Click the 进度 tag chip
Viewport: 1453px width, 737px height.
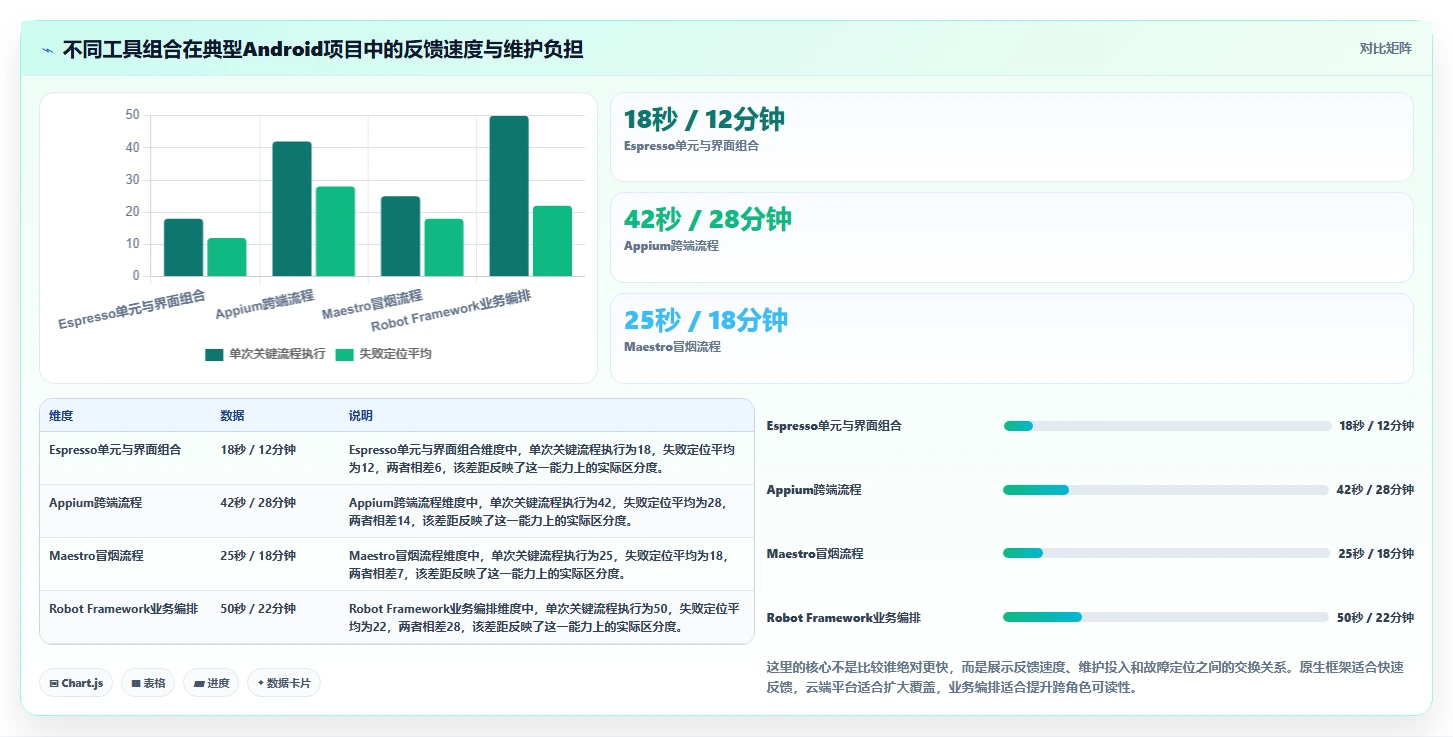(x=211, y=683)
